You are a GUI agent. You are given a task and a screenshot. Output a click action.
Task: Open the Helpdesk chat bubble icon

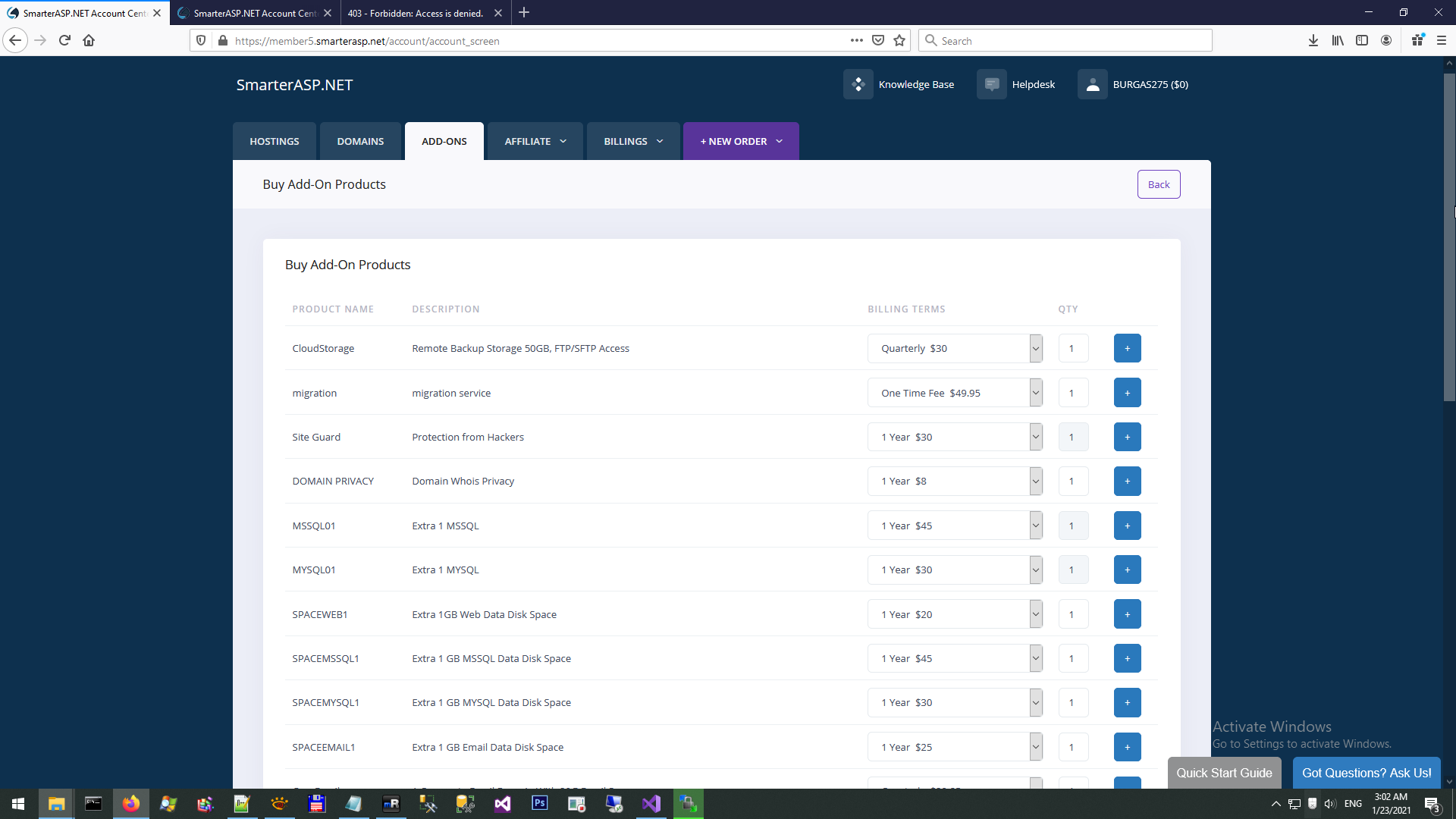coord(991,84)
